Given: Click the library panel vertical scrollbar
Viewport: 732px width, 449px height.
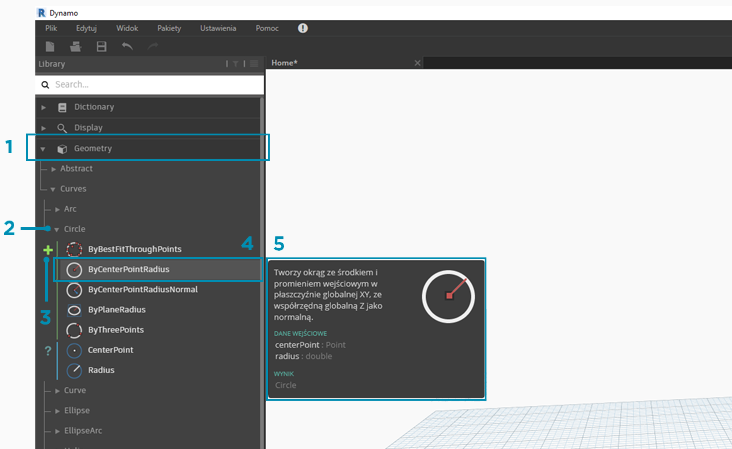Looking at the screenshot, I should coord(262,273).
